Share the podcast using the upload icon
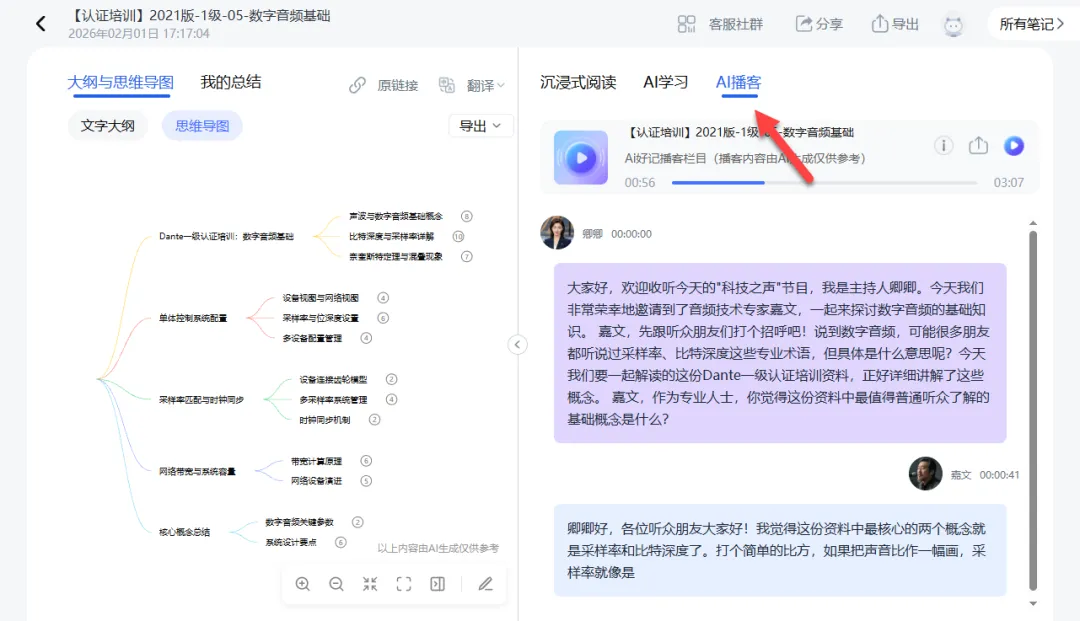1080x621 pixels. pos(978,146)
